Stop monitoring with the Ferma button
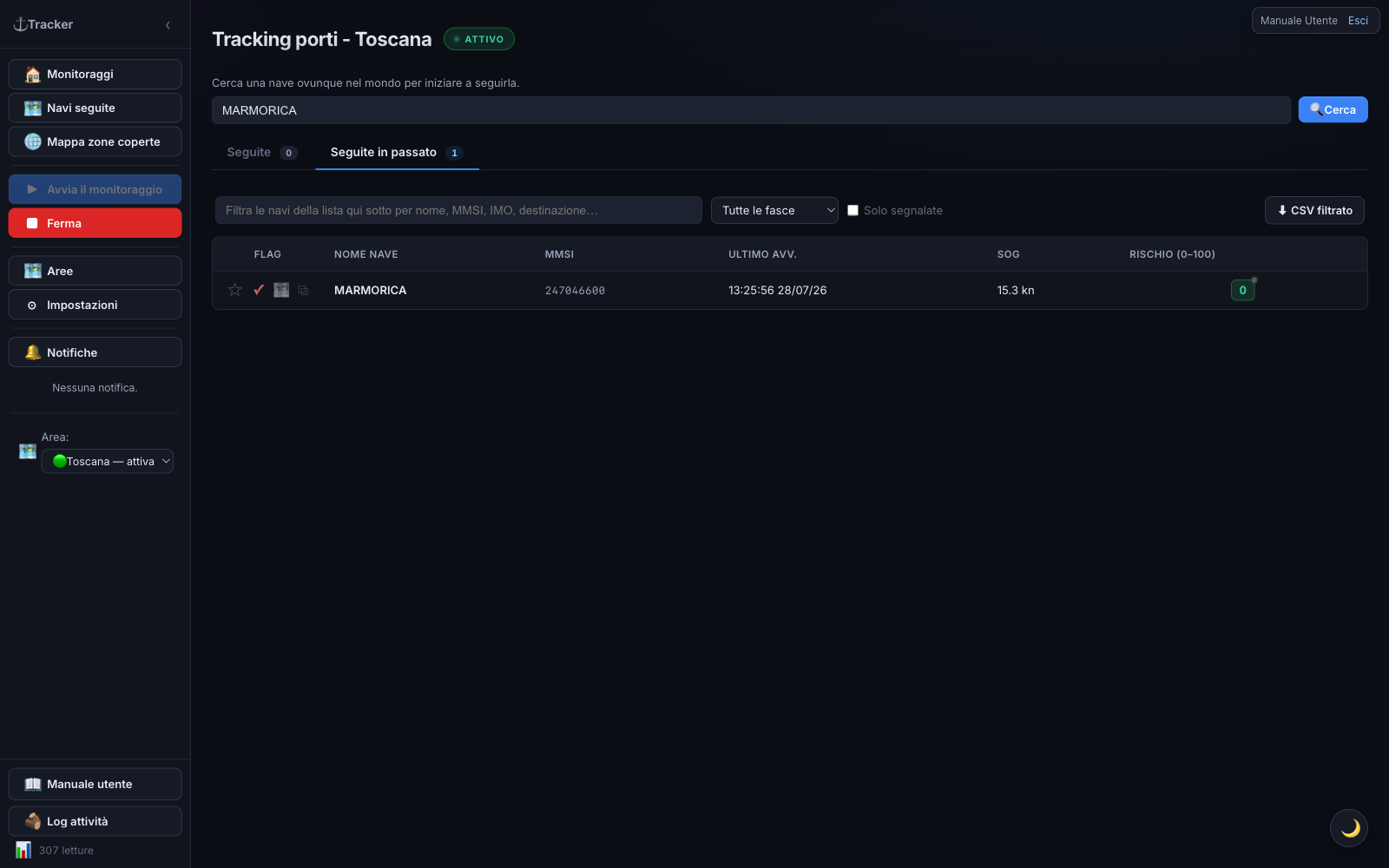 click(95, 223)
